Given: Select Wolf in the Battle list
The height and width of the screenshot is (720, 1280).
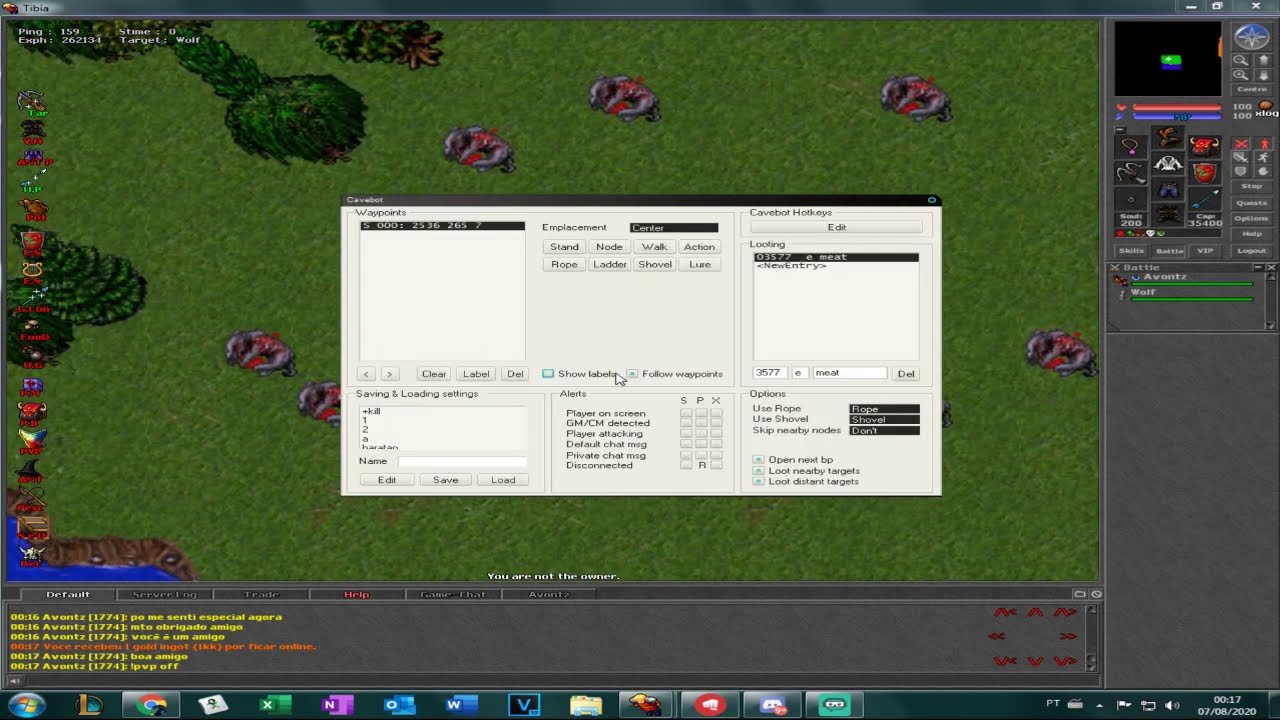Looking at the screenshot, I should coord(1143,292).
